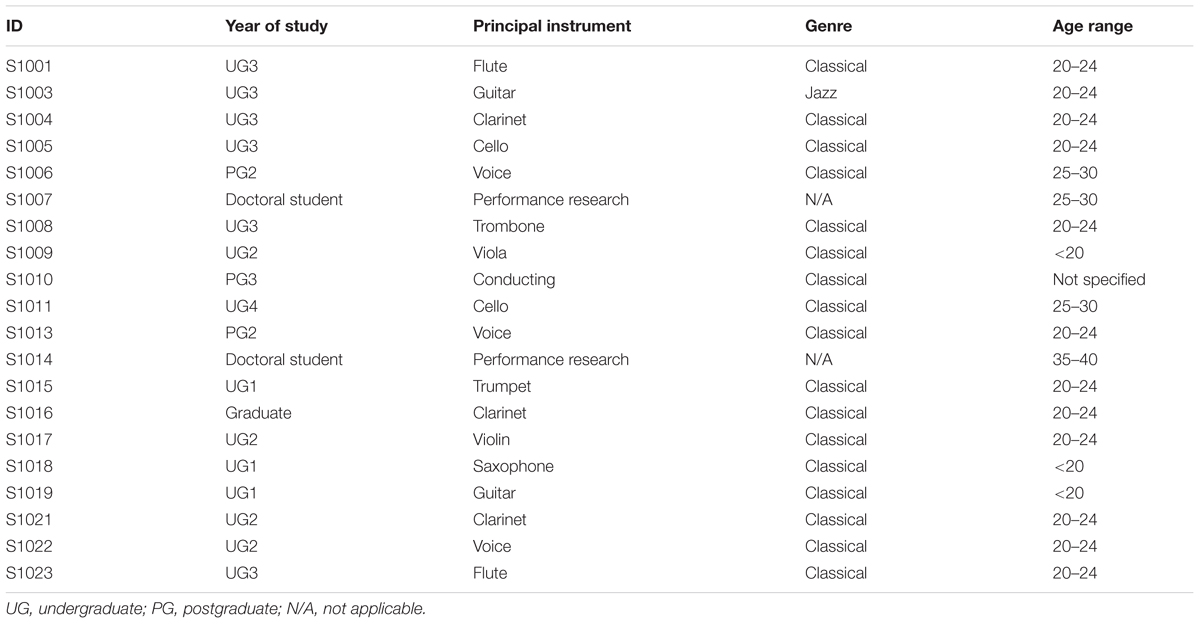Select the Saxophone instrument cell

(512, 466)
